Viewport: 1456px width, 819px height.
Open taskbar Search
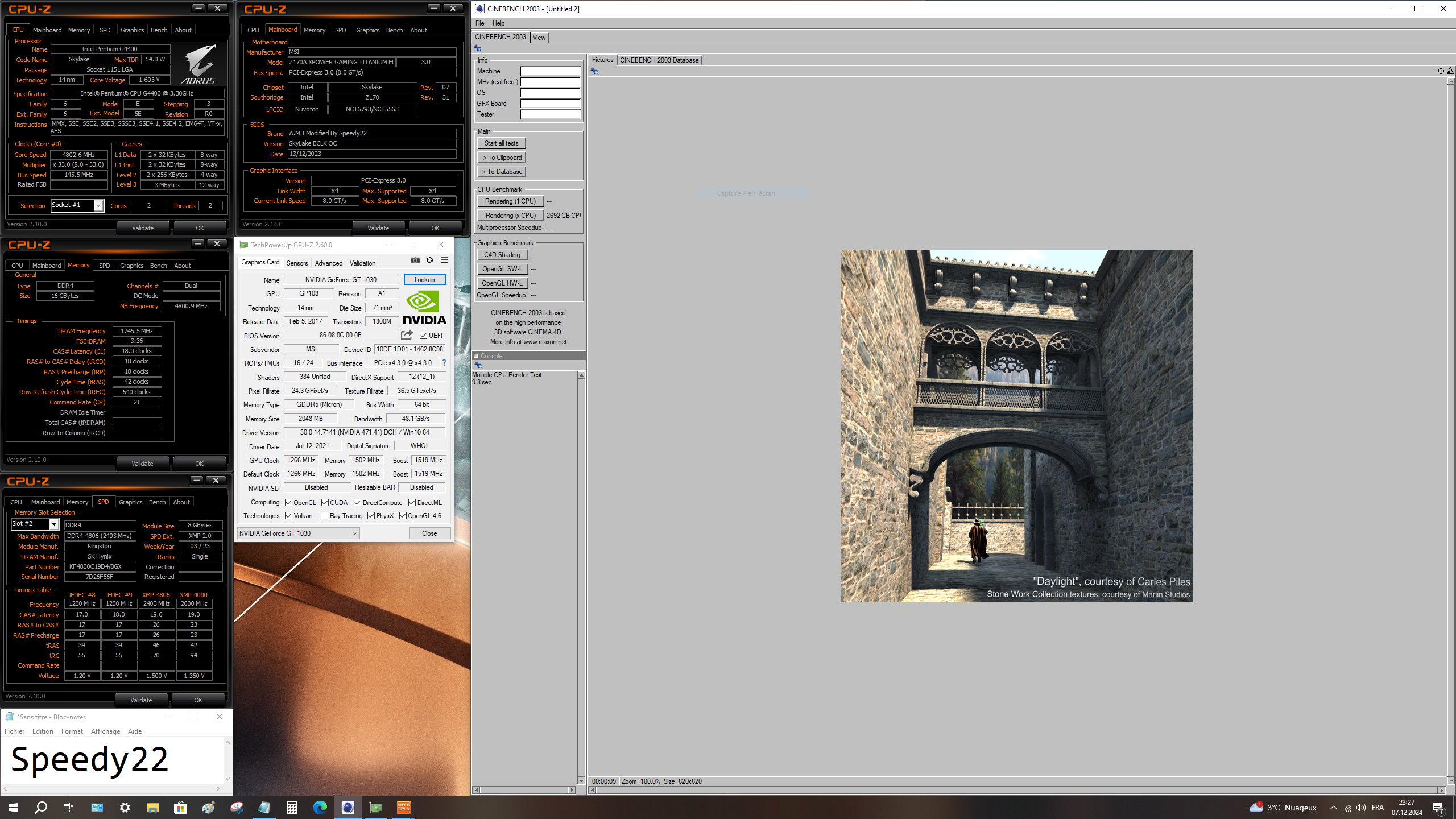click(41, 807)
